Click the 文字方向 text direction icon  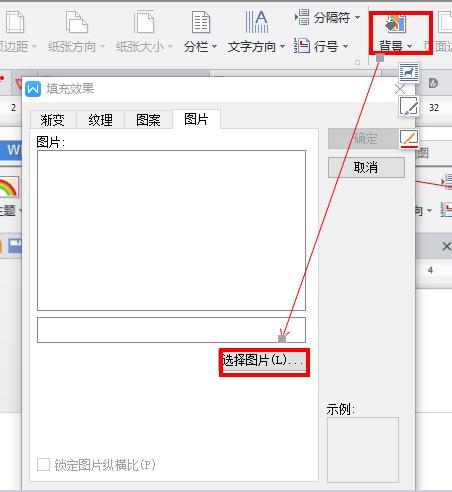(257, 22)
